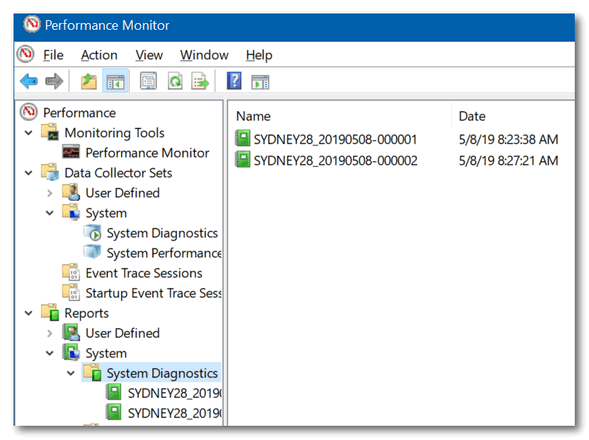
Task: Open the Properties toolbar icon
Action: point(148,81)
